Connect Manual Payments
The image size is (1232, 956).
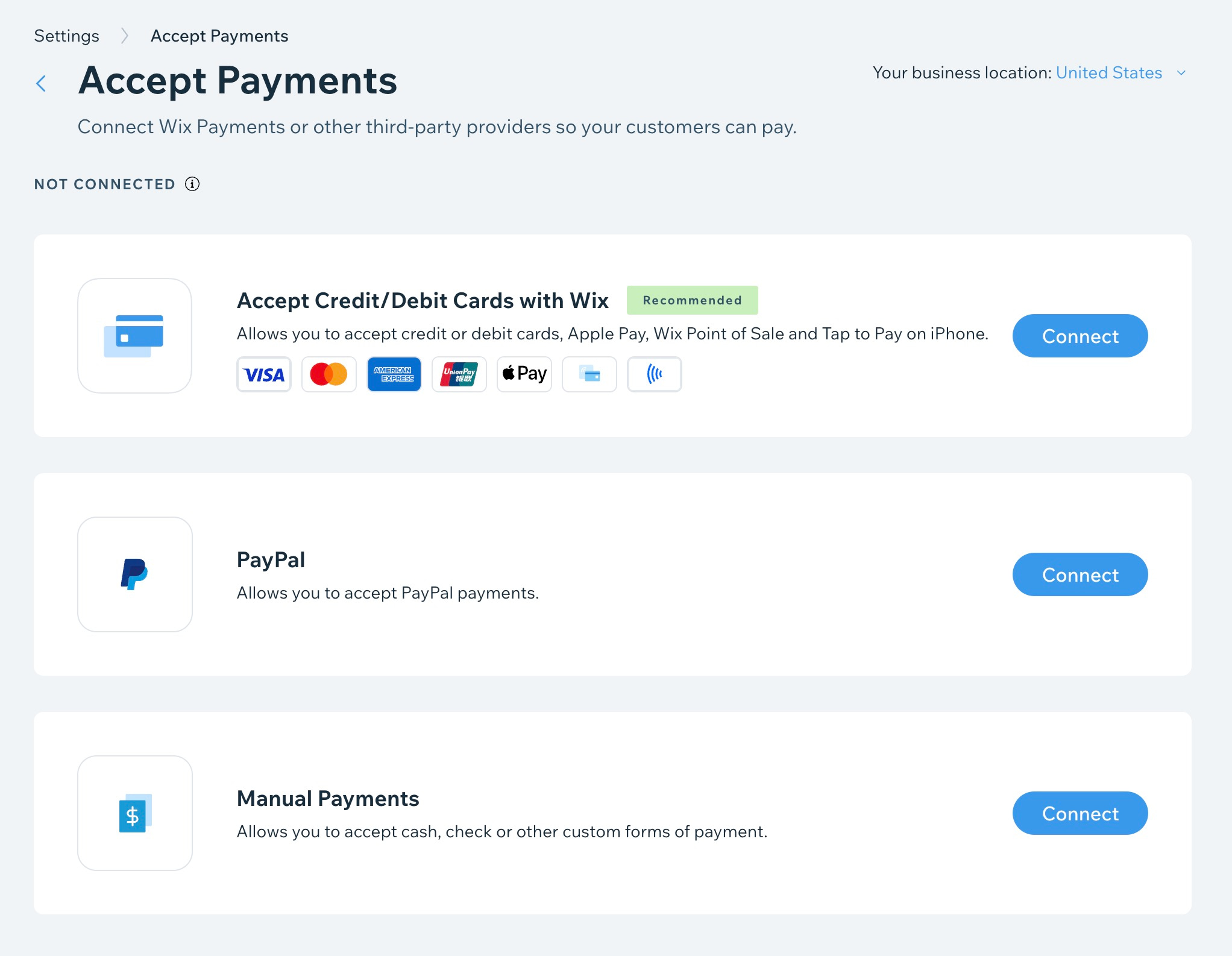(1080, 813)
